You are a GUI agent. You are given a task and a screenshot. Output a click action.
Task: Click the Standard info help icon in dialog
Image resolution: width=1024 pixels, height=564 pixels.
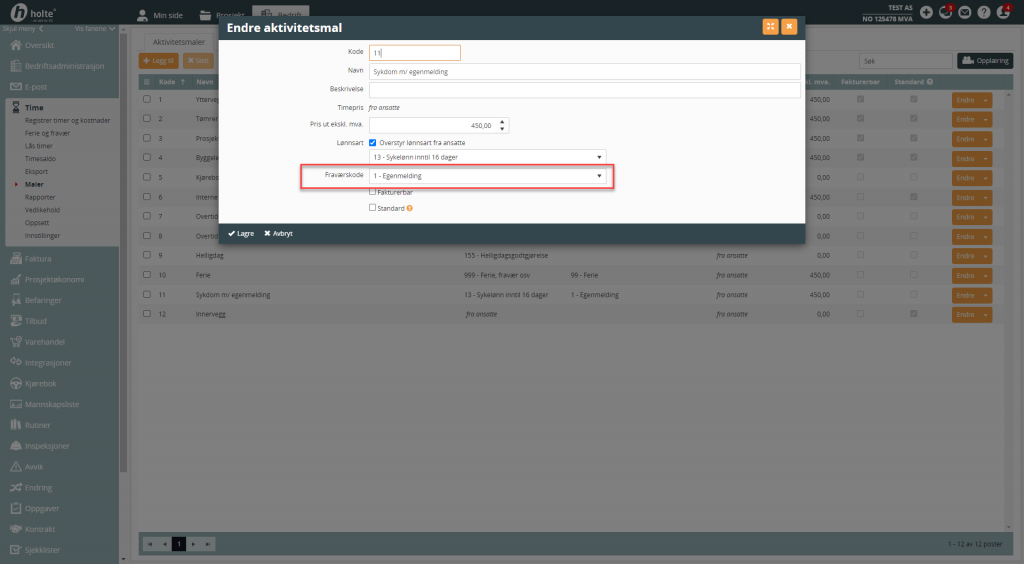(x=409, y=208)
